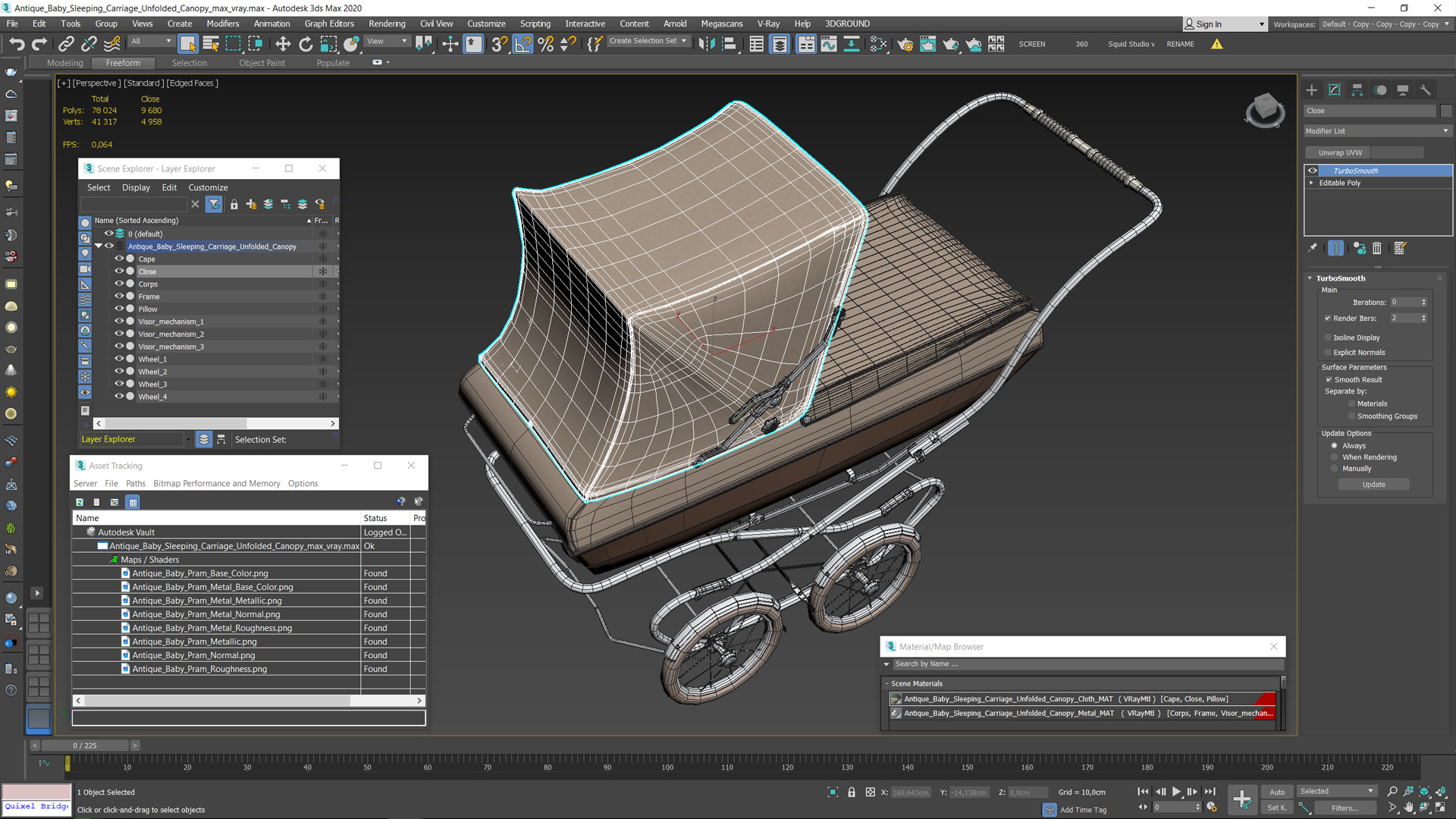1456x819 pixels.
Task: Click the ViewCube in viewport
Action: [x=1265, y=110]
